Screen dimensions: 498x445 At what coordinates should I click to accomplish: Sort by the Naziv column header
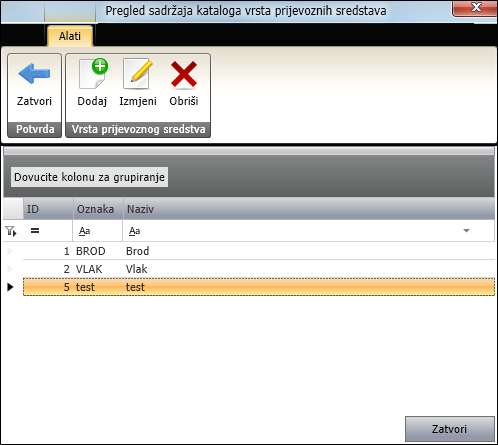click(309, 209)
